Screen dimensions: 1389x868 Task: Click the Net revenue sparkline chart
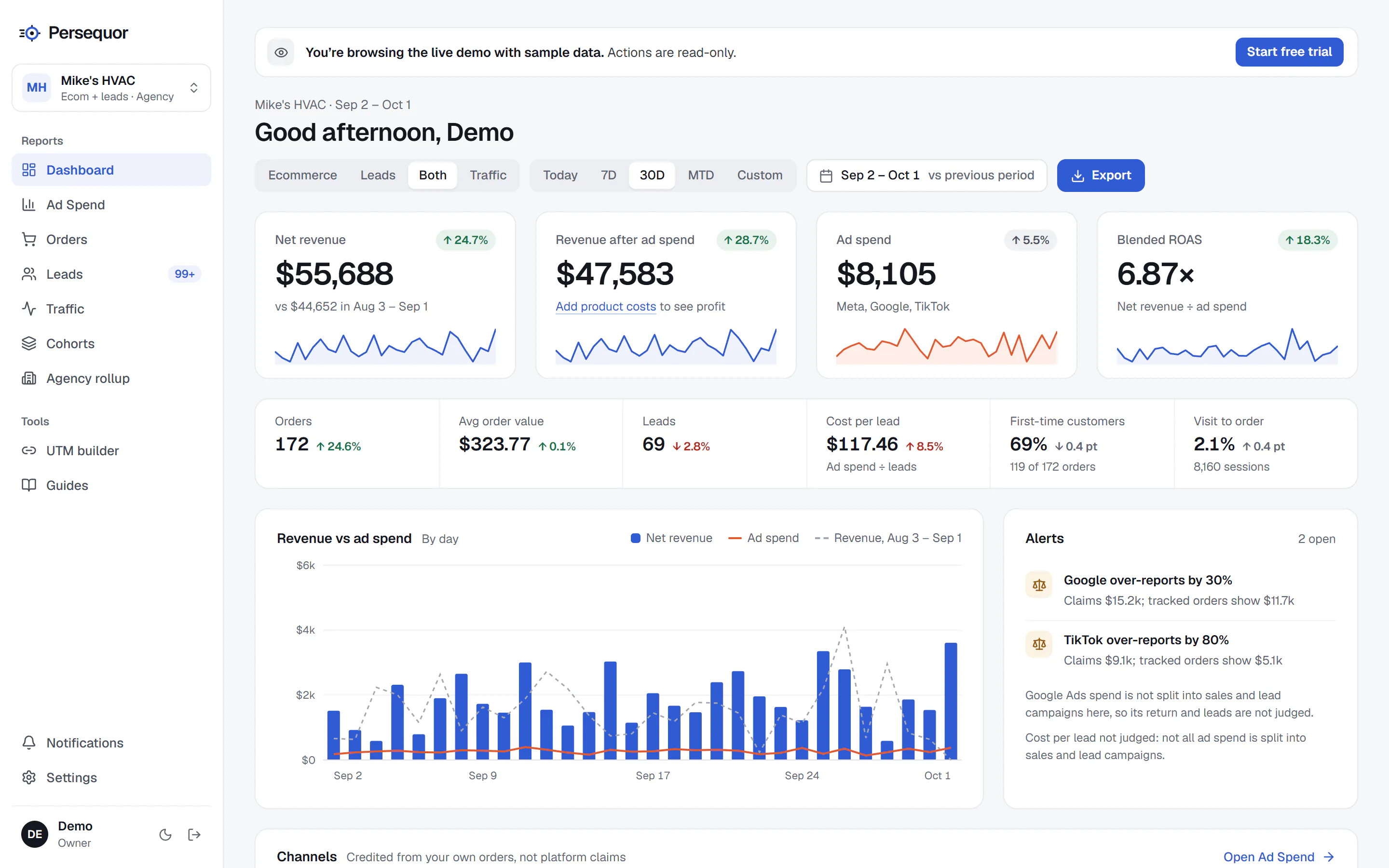point(385,346)
